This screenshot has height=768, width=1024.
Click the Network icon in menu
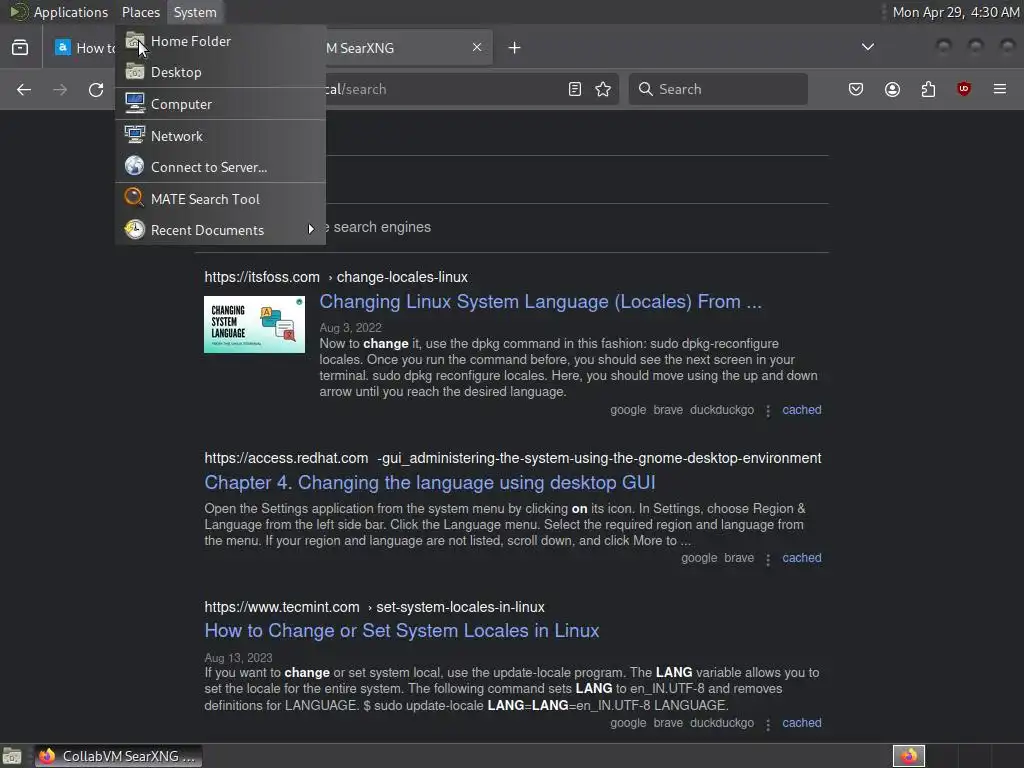point(135,135)
